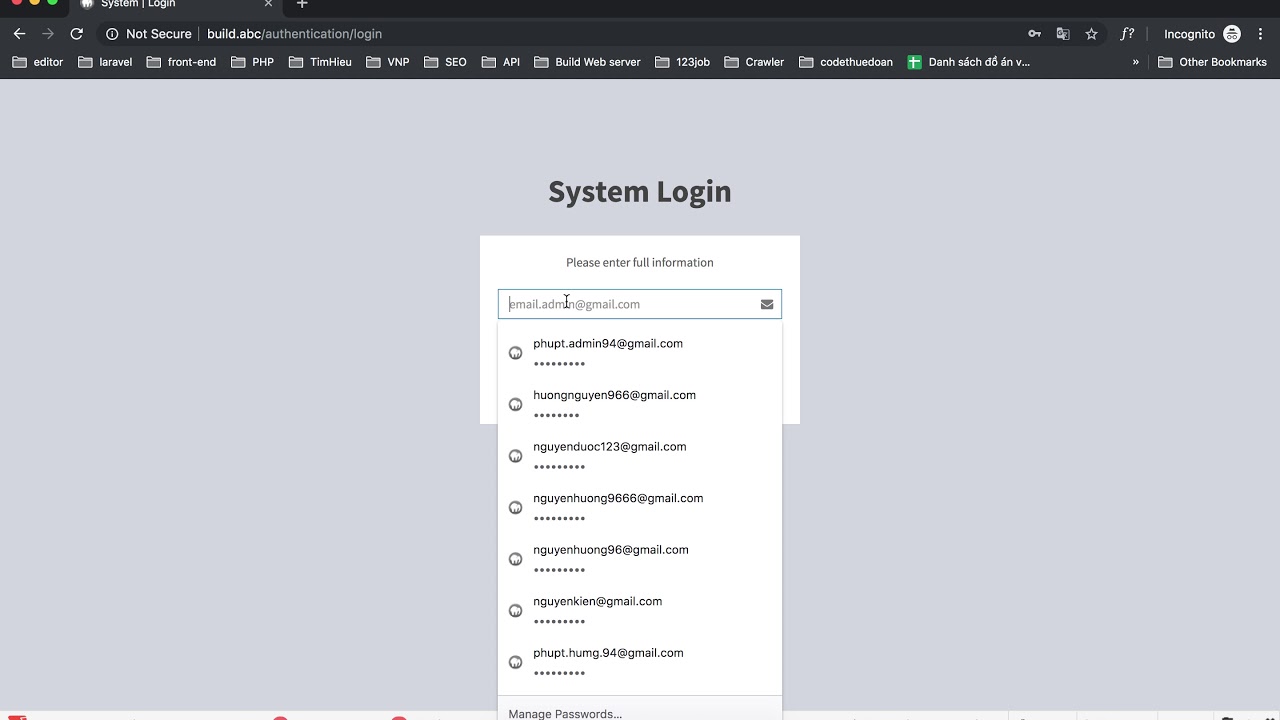Open the codethuedoan bookmark folder
Image resolution: width=1280 pixels, height=720 pixels.
(845, 62)
